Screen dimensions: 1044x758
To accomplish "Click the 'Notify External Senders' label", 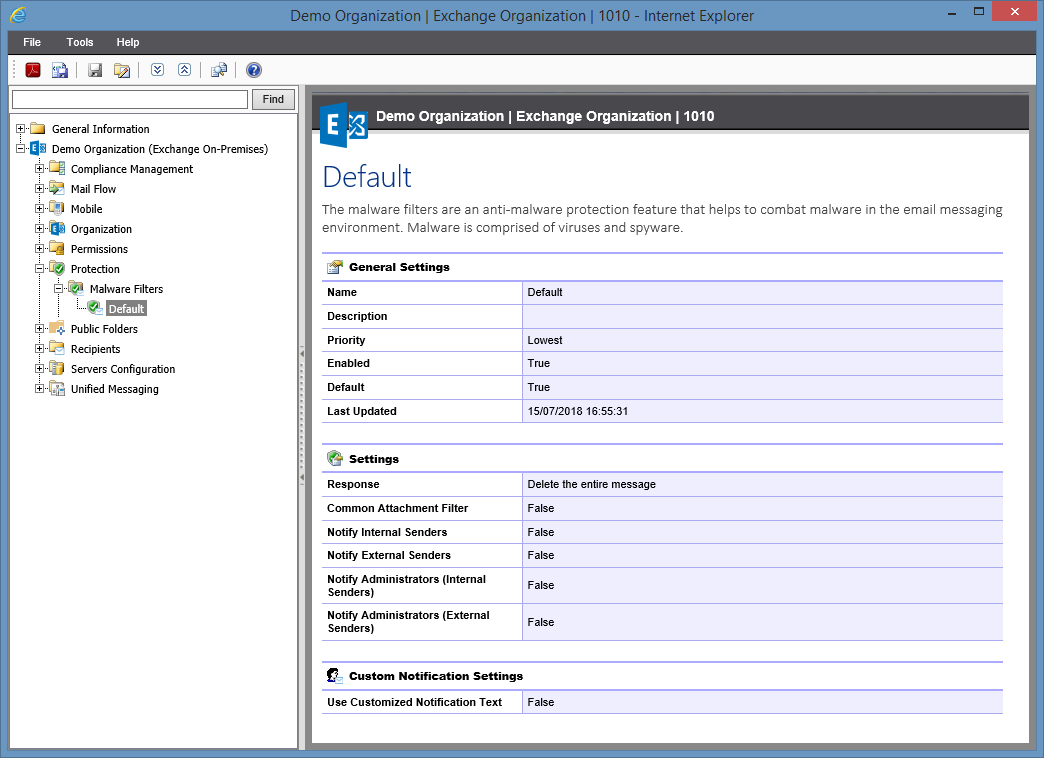I will [389, 555].
